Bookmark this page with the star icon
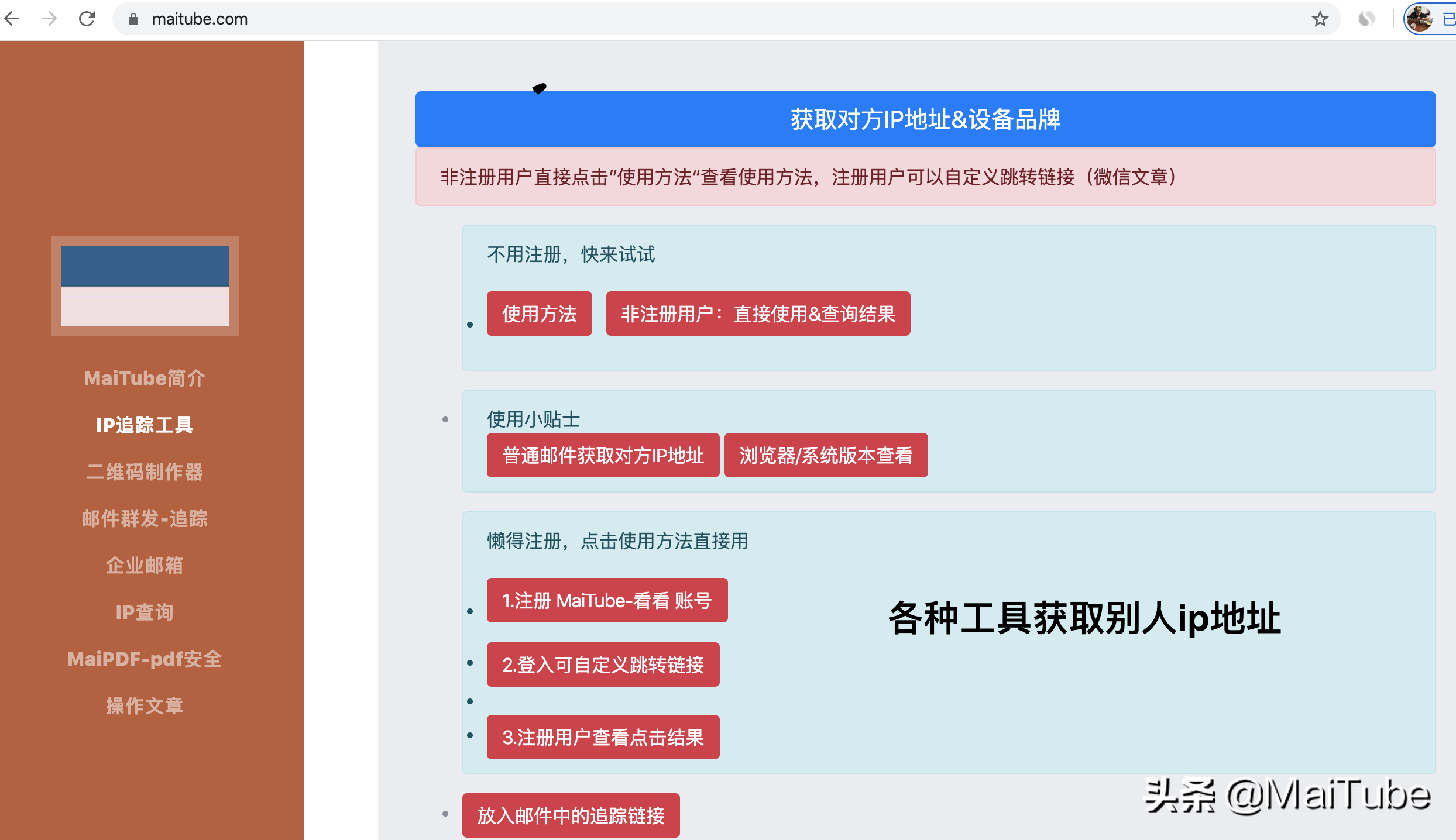1456x840 pixels. pos(1320,19)
